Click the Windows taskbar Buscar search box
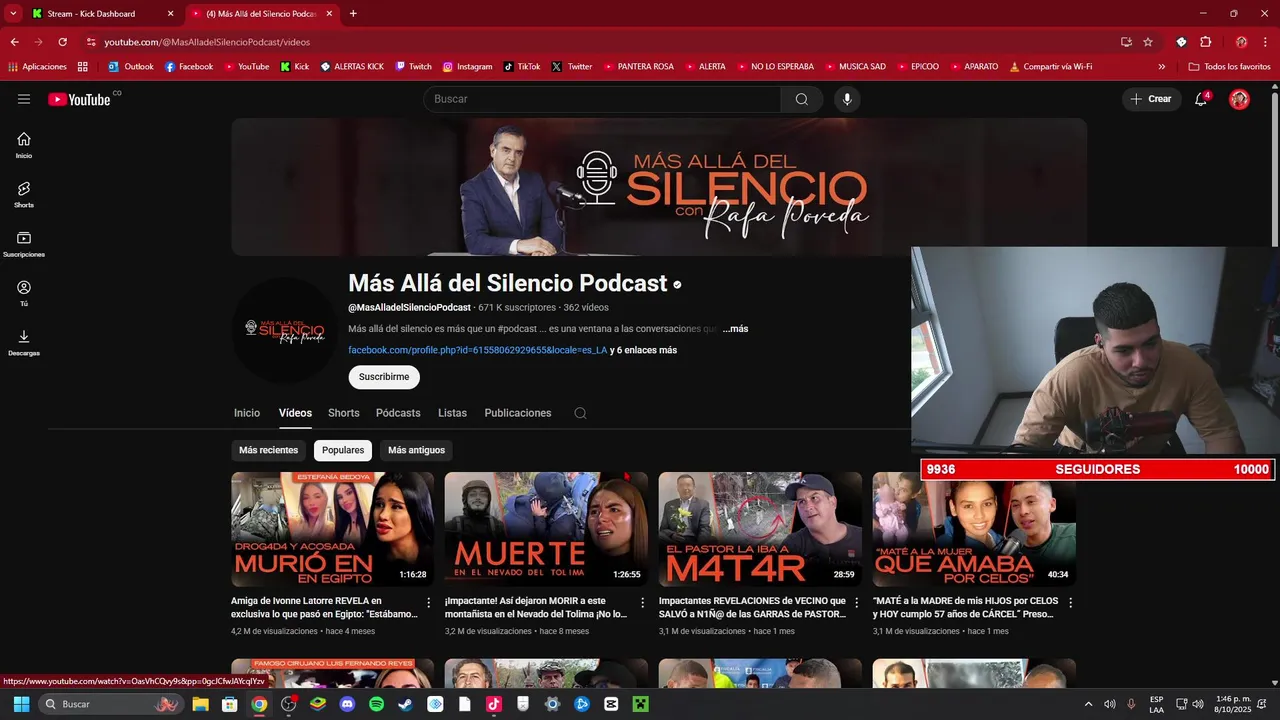1280x720 pixels. point(110,704)
